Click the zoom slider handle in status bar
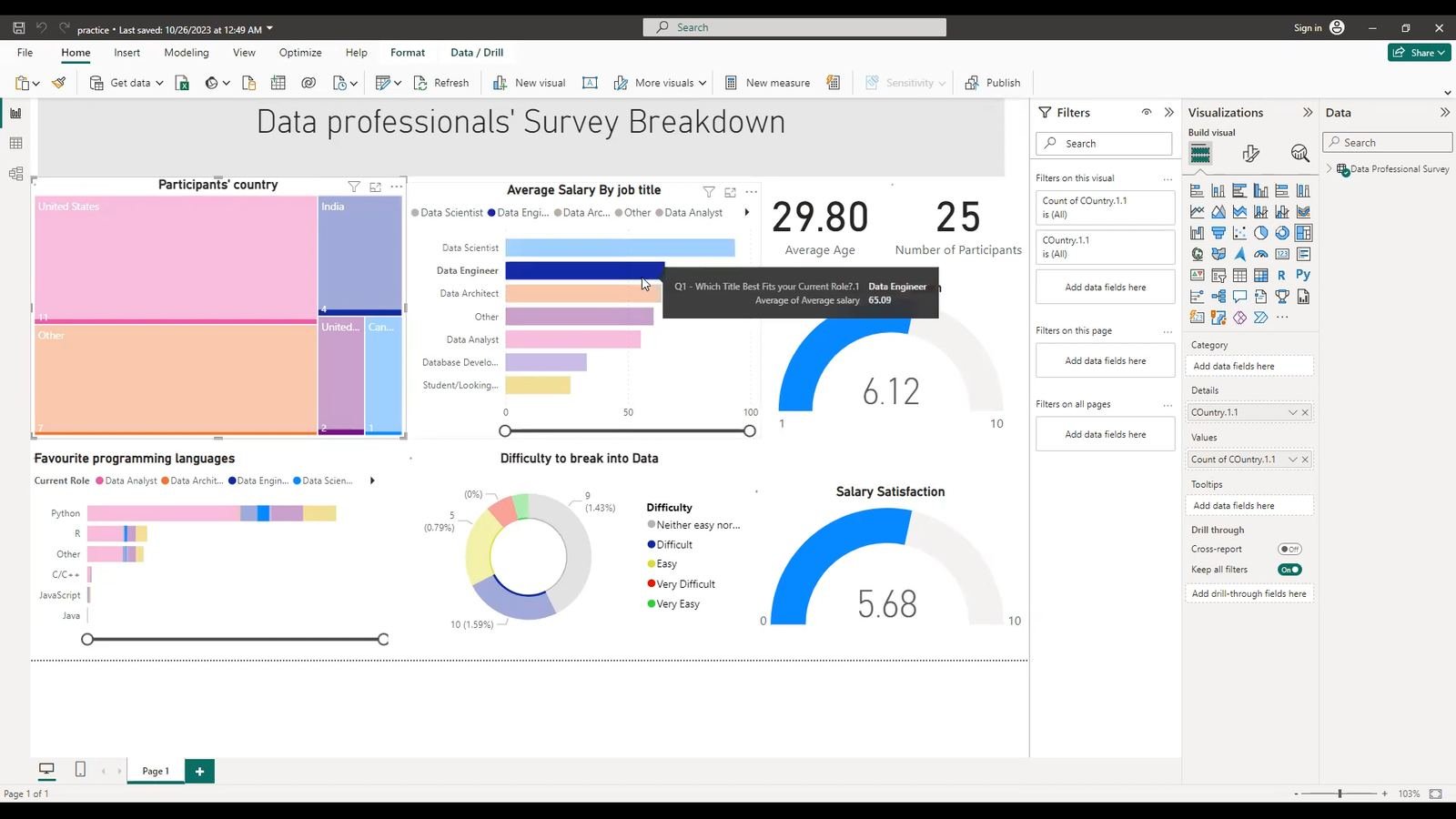Viewport: 1456px width, 819px height. tap(1340, 794)
